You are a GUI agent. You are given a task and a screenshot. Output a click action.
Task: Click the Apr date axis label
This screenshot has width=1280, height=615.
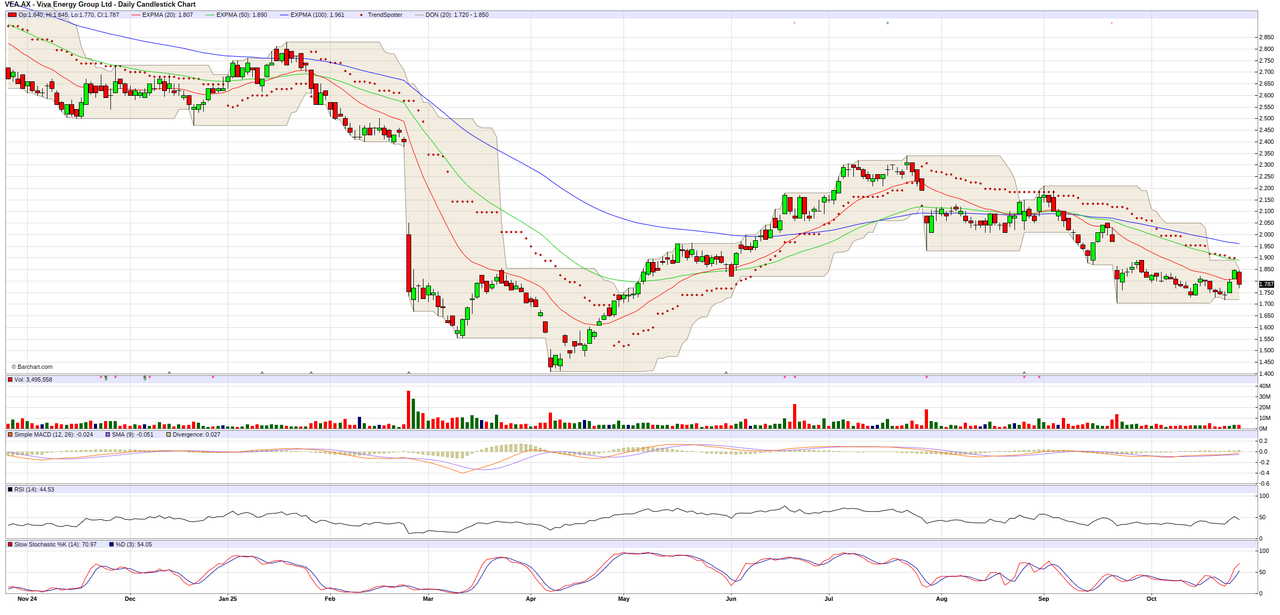pos(529,600)
